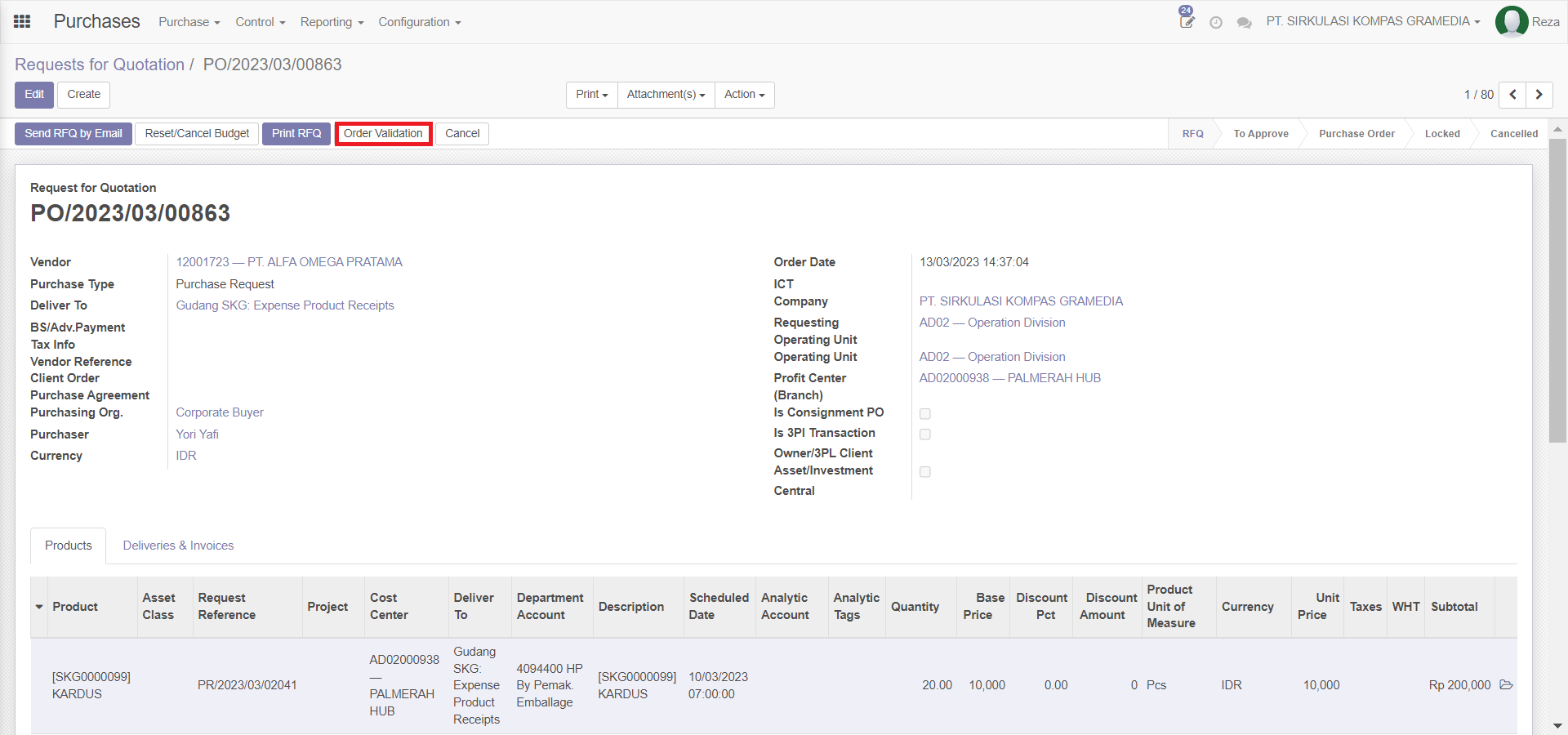Screen dimensions: 1568x735
Task: Open the PT. SIRKULASI KOMPAS GRAMEDIA company switcher
Action: (x=1374, y=22)
